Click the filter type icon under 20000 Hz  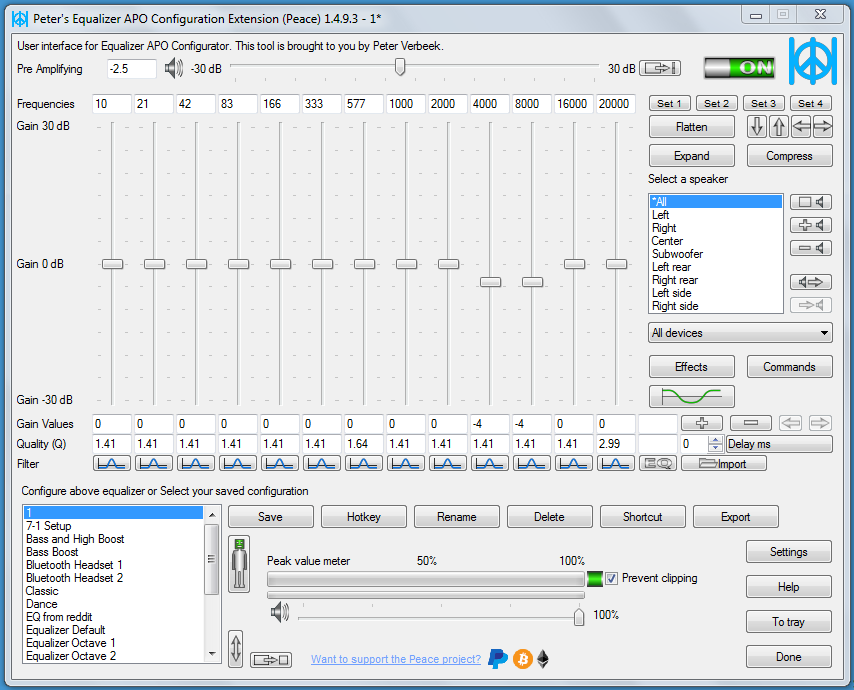(x=615, y=463)
